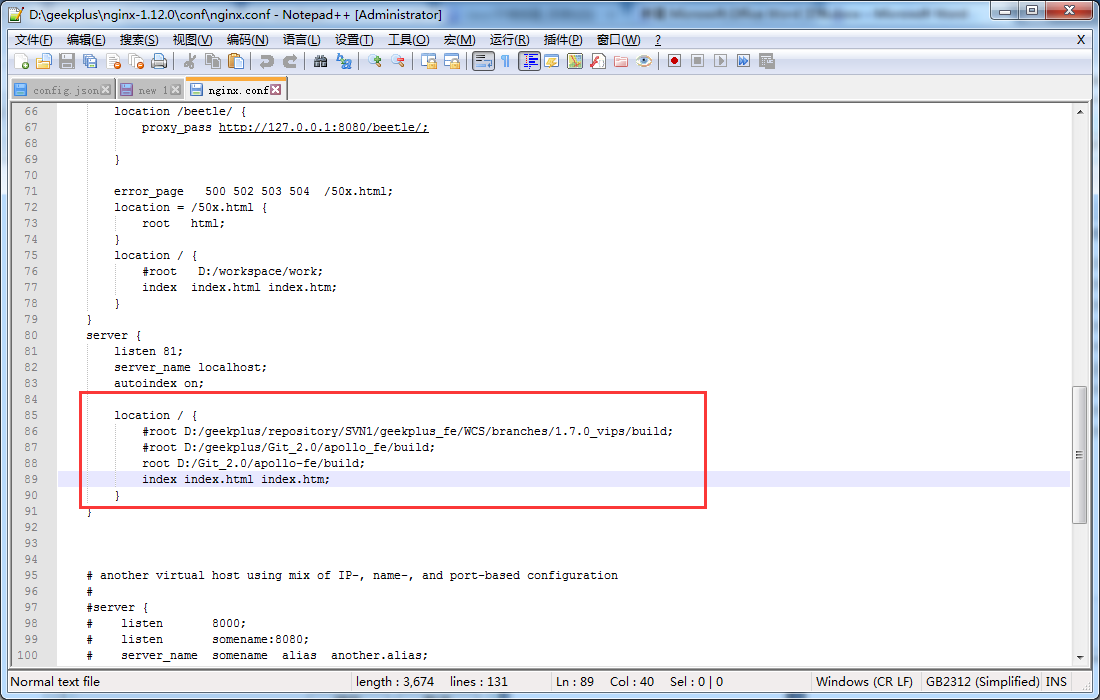Switch to the config.json tab
This screenshot has width=1100, height=700.
[x=65, y=90]
